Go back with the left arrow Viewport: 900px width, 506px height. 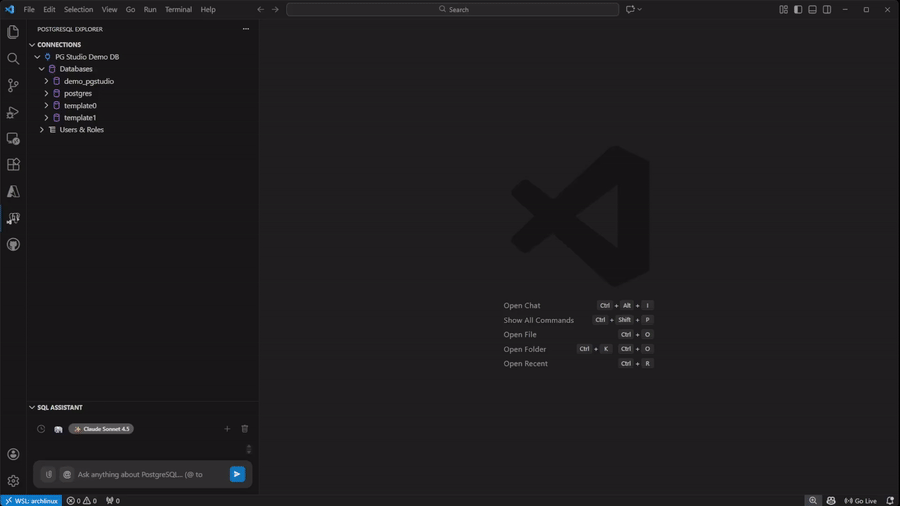261,9
